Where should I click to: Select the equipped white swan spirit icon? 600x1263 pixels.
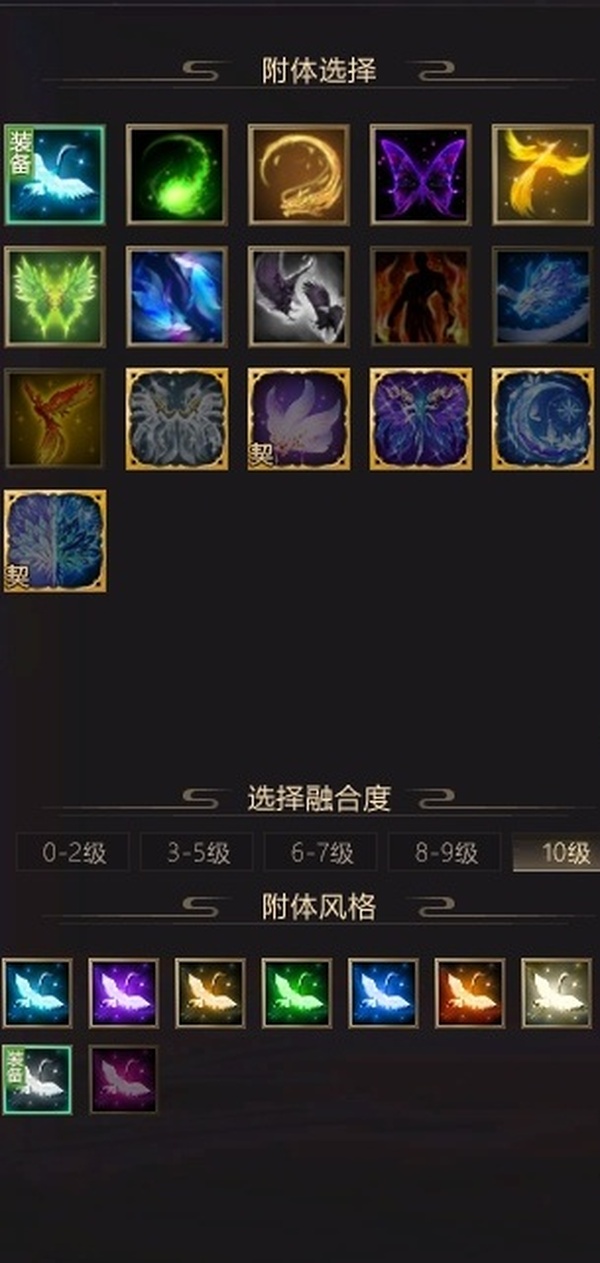55,174
